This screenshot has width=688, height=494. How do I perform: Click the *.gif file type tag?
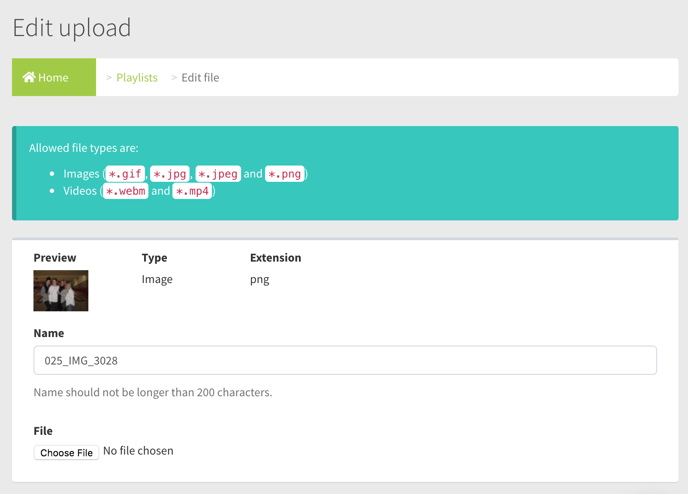point(126,174)
